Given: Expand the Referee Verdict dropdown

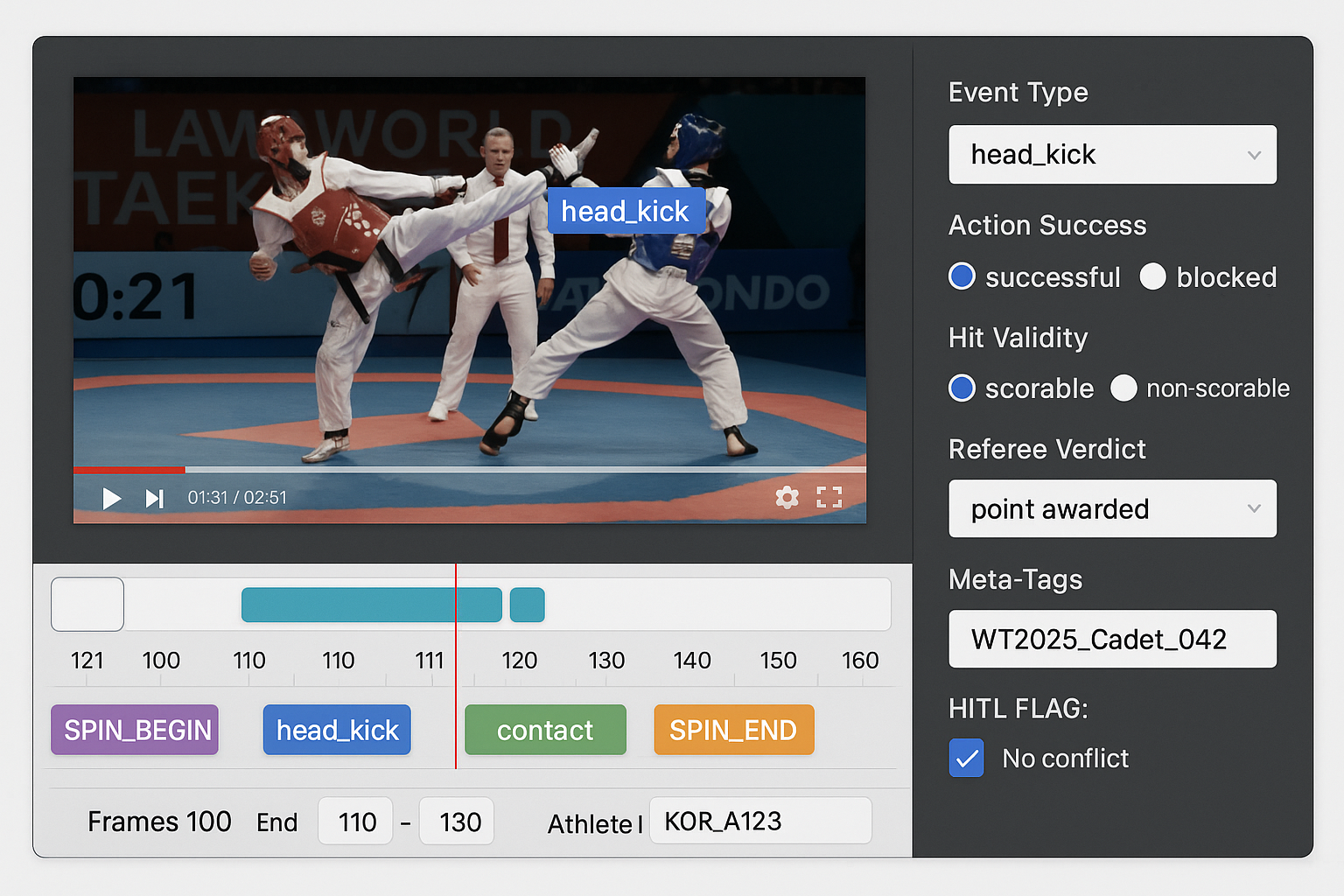Looking at the screenshot, I should click(1112, 508).
